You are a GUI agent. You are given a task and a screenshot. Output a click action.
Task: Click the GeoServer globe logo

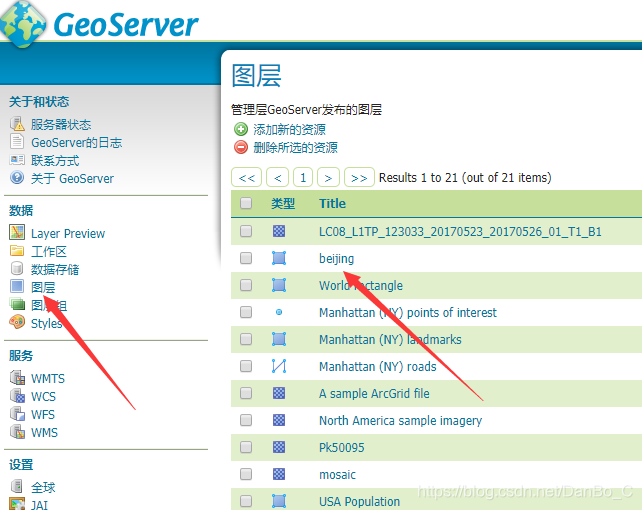pyautogui.click(x=23, y=24)
